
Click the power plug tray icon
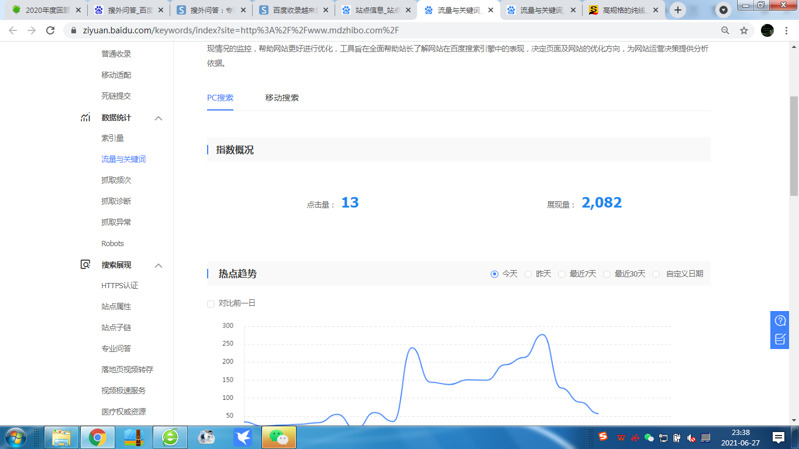coord(677,438)
